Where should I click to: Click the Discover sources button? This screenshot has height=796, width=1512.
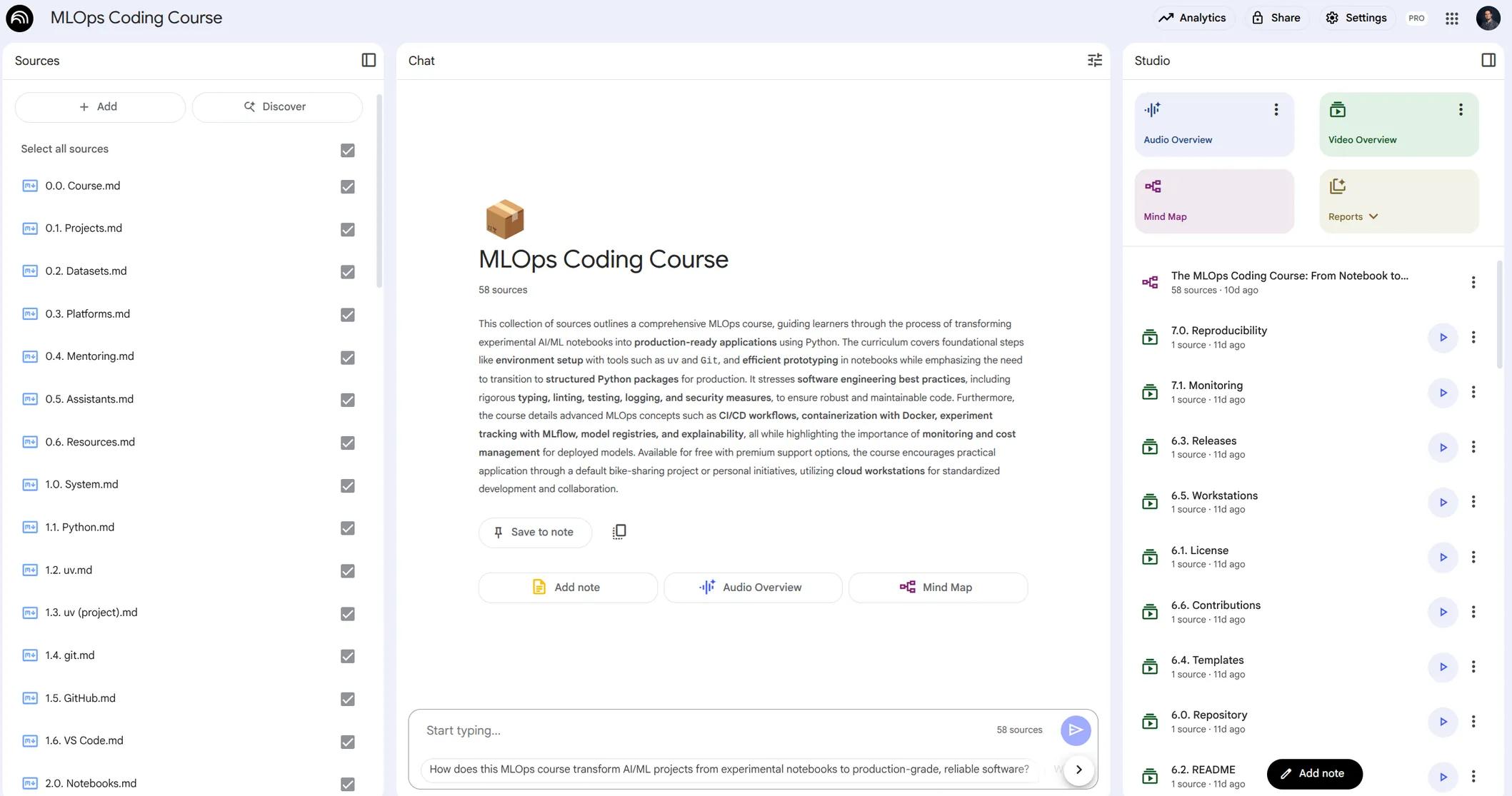pyautogui.click(x=276, y=107)
